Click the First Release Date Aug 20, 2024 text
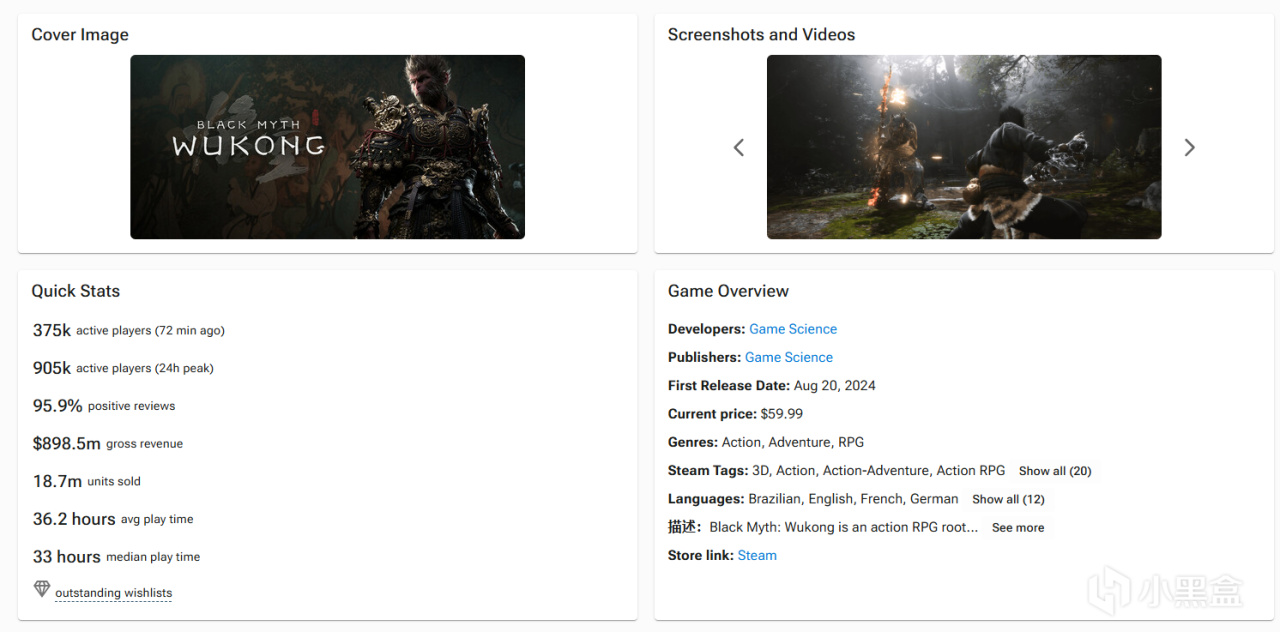The width and height of the screenshot is (1280, 632). (x=772, y=385)
